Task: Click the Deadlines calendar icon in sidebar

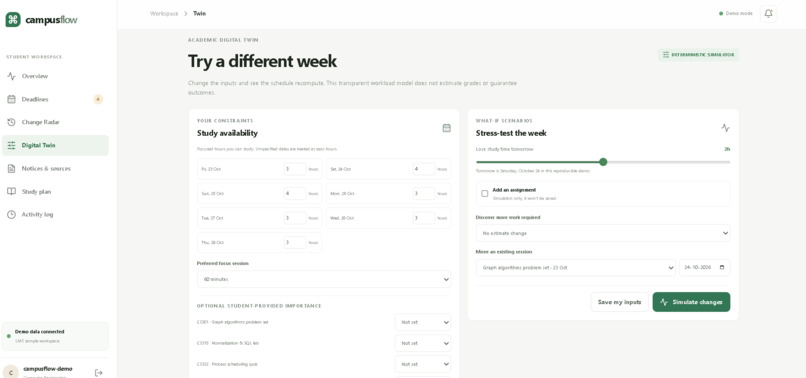Action: [x=11, y=99]
